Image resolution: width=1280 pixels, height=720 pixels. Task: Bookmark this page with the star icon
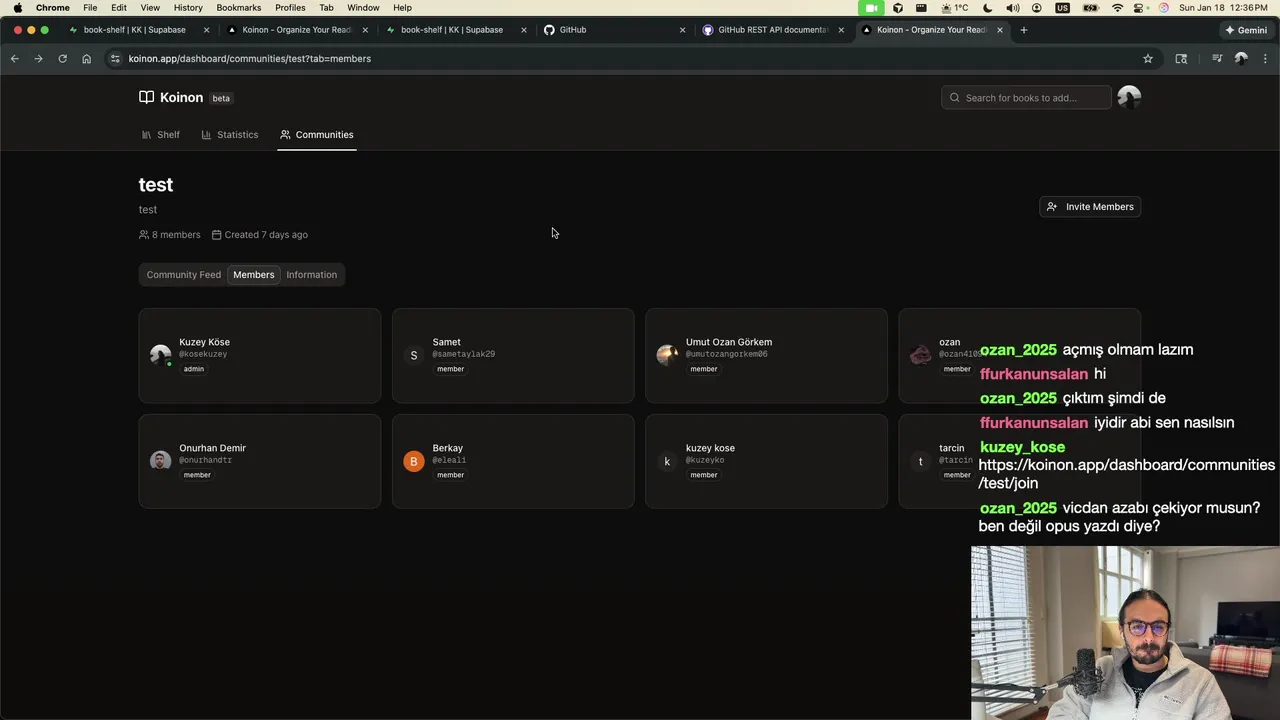1148,59
